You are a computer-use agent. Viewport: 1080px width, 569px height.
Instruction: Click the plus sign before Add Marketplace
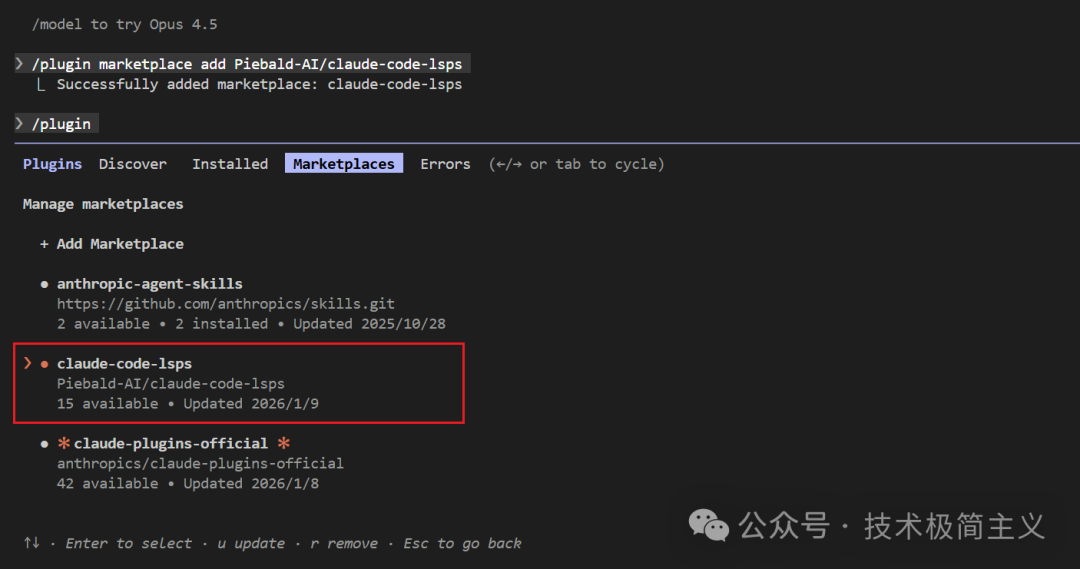click(44, 244)
